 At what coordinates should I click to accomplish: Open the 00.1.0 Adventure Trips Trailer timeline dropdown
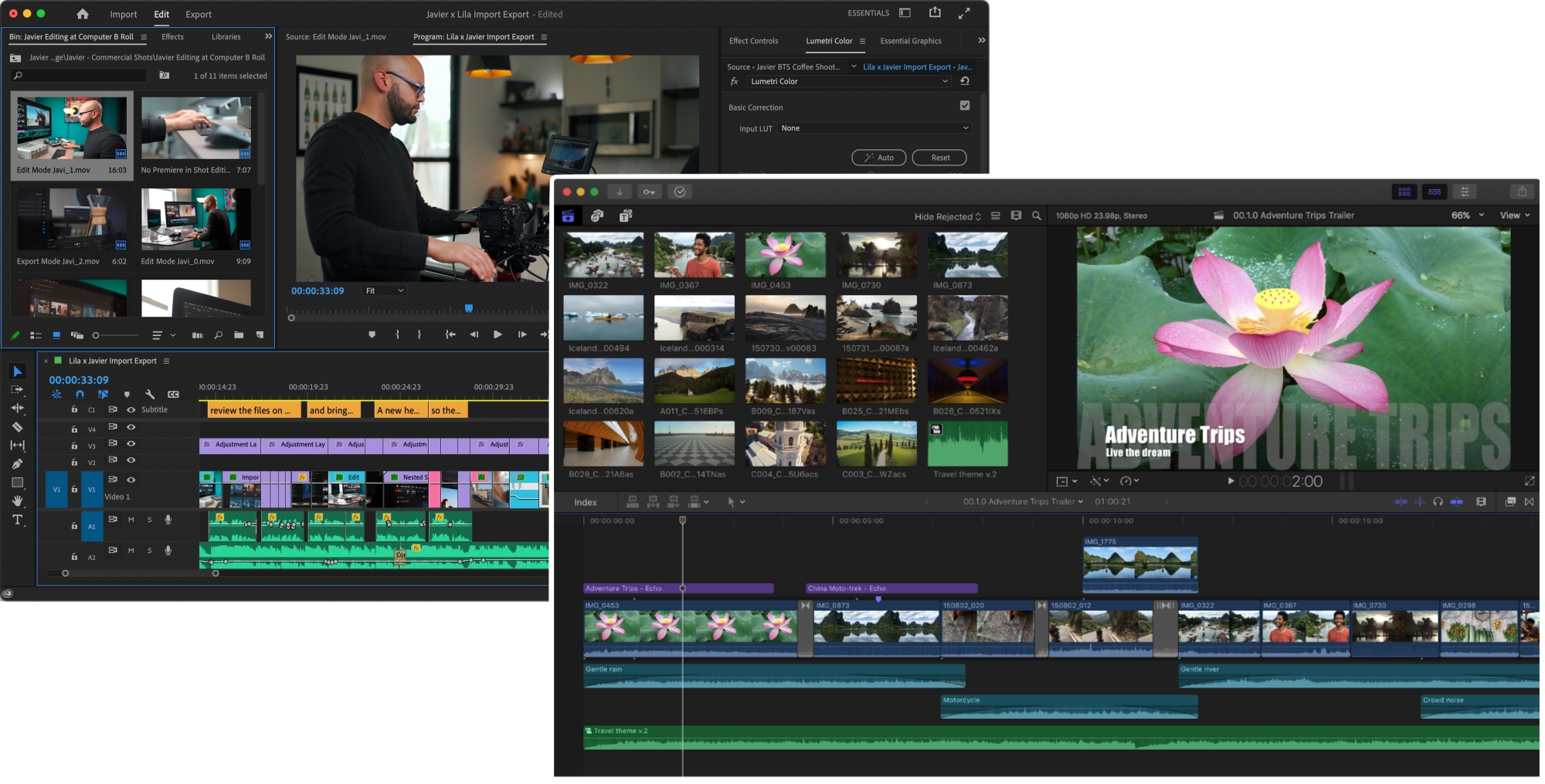(1023, 501)
